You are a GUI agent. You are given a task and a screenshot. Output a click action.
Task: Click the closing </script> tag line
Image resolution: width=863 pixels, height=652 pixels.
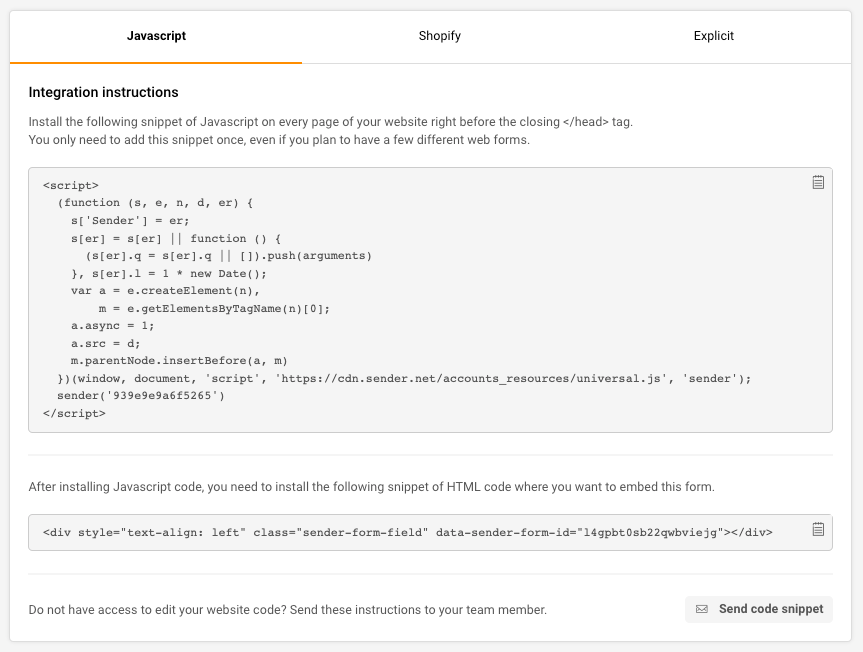[74, 413]
